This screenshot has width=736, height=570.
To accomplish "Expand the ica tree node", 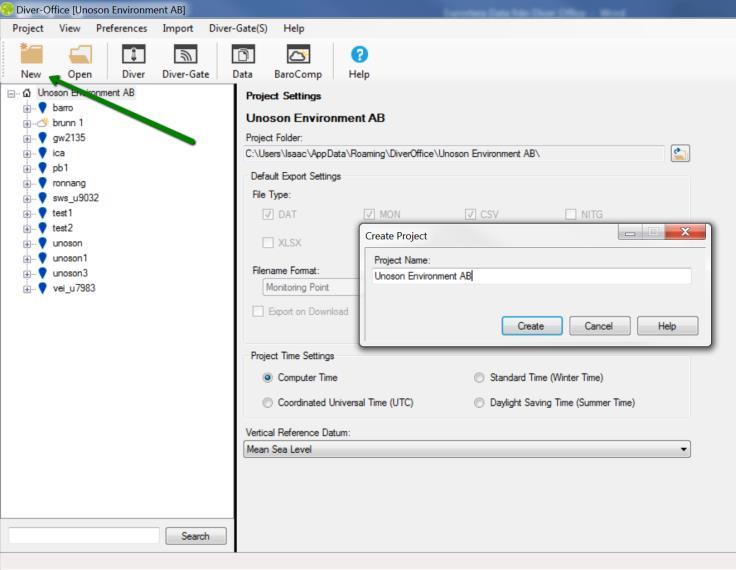I will pos(27,154).
